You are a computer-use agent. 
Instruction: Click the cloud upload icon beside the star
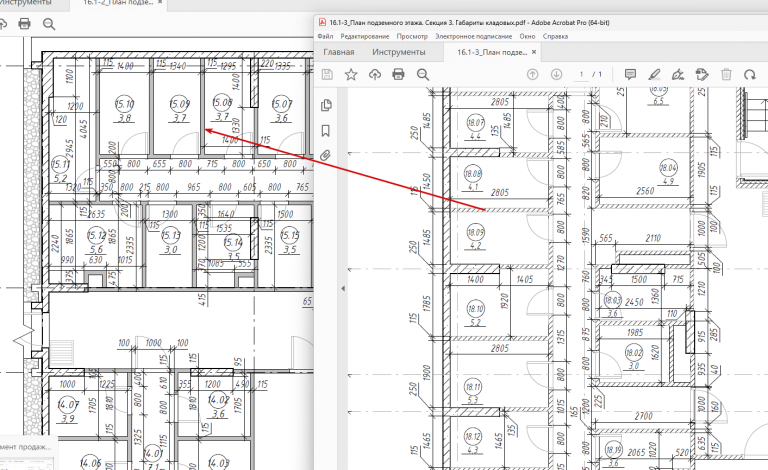tap(375, 74)
